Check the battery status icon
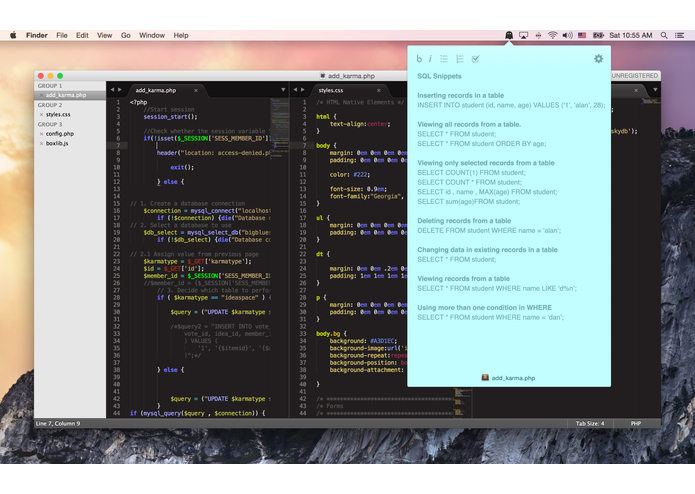This screenshot has width=695, height=494. click(598, 35)
